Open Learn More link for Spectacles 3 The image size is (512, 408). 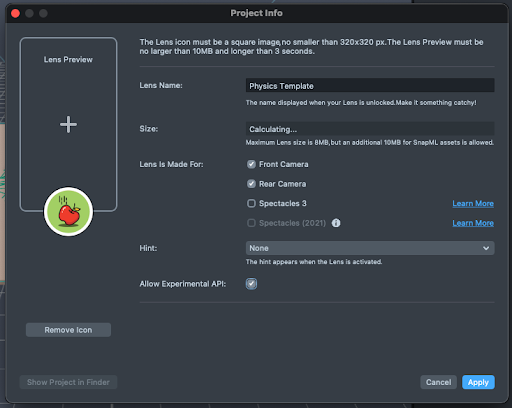pos(473,204)
